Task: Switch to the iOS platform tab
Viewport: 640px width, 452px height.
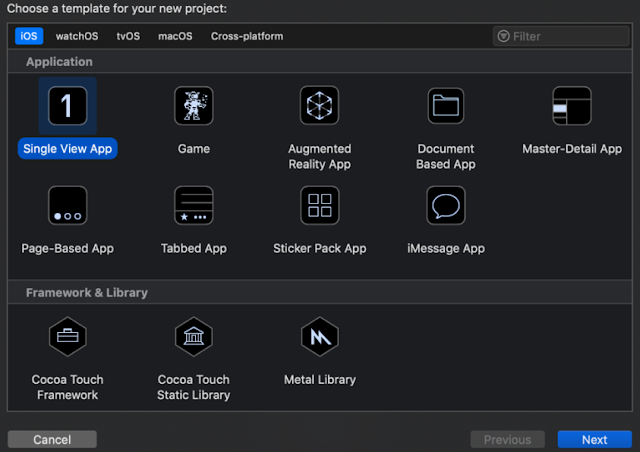Action: click(29, 36)
